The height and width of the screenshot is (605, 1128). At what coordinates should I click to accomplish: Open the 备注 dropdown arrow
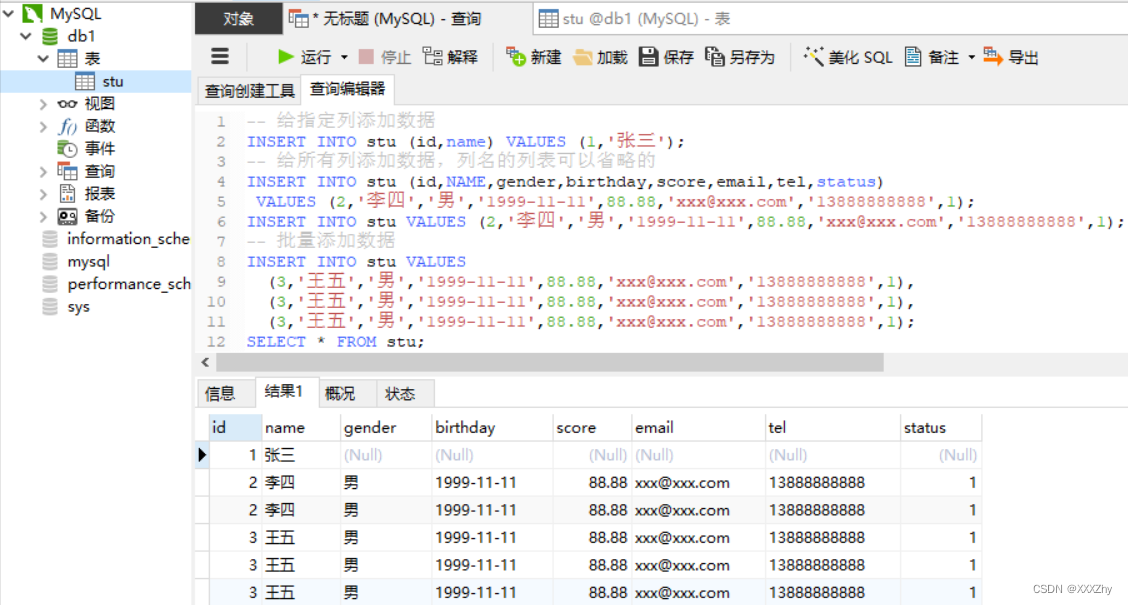[x=971, y=58]
